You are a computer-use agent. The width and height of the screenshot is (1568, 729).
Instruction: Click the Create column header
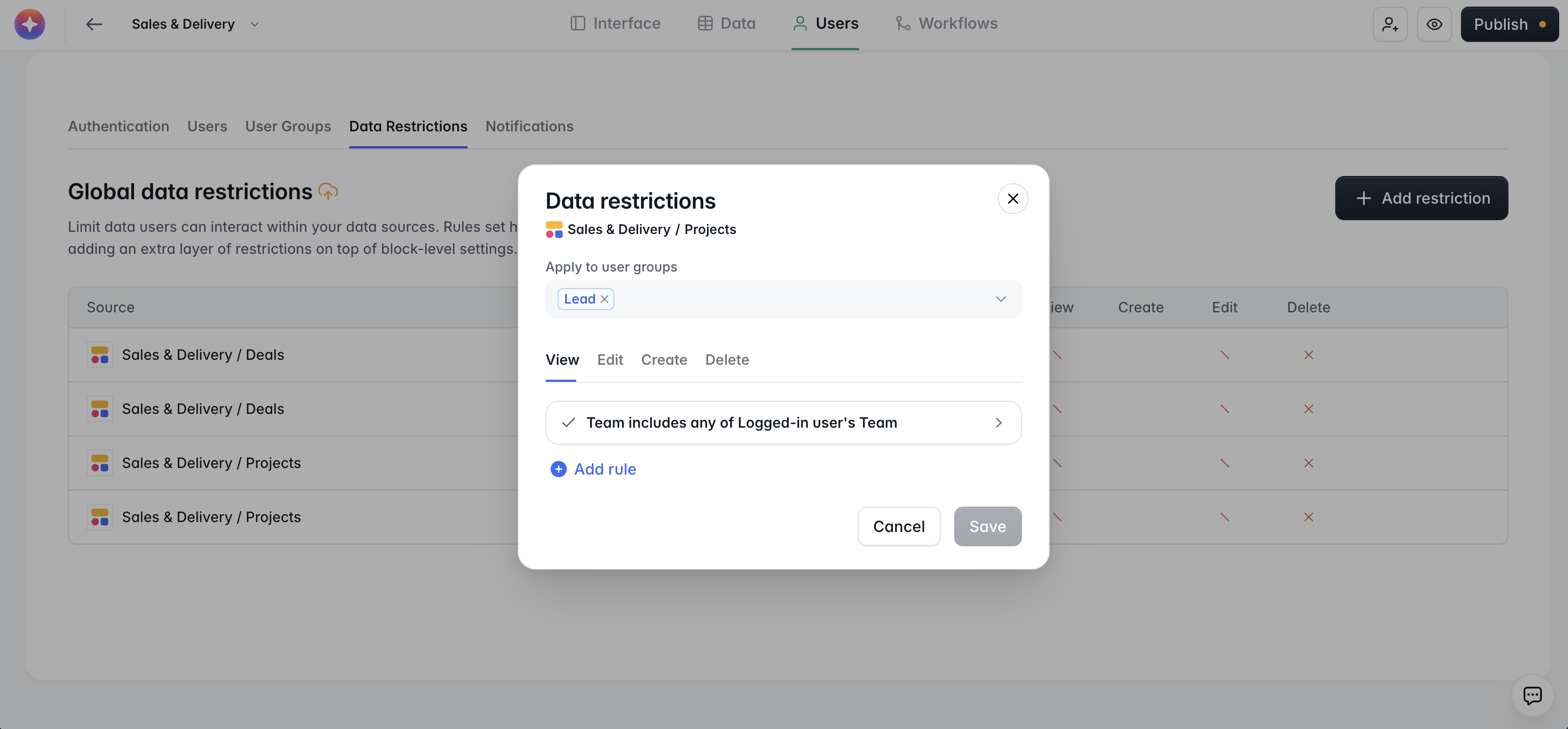click(x=1140, y=307)
